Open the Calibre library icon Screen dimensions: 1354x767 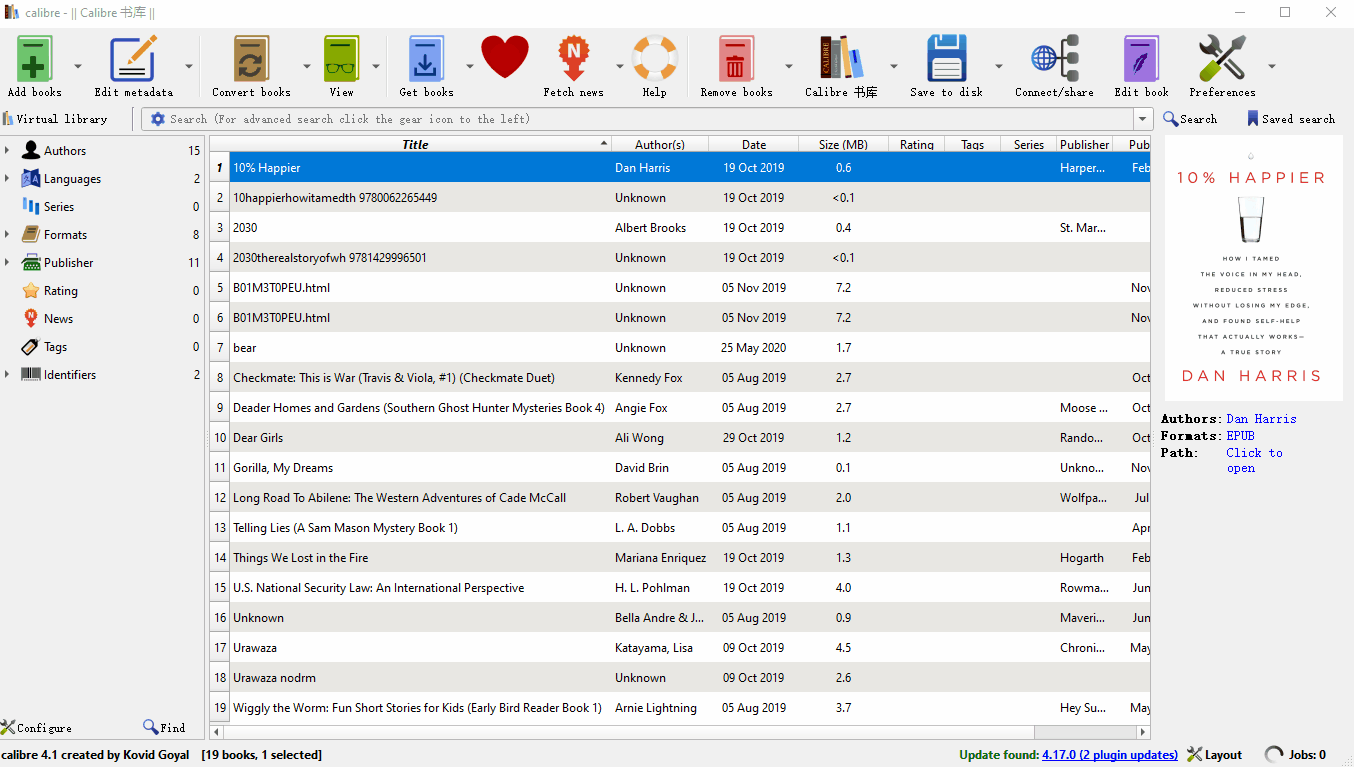[841, 60]
